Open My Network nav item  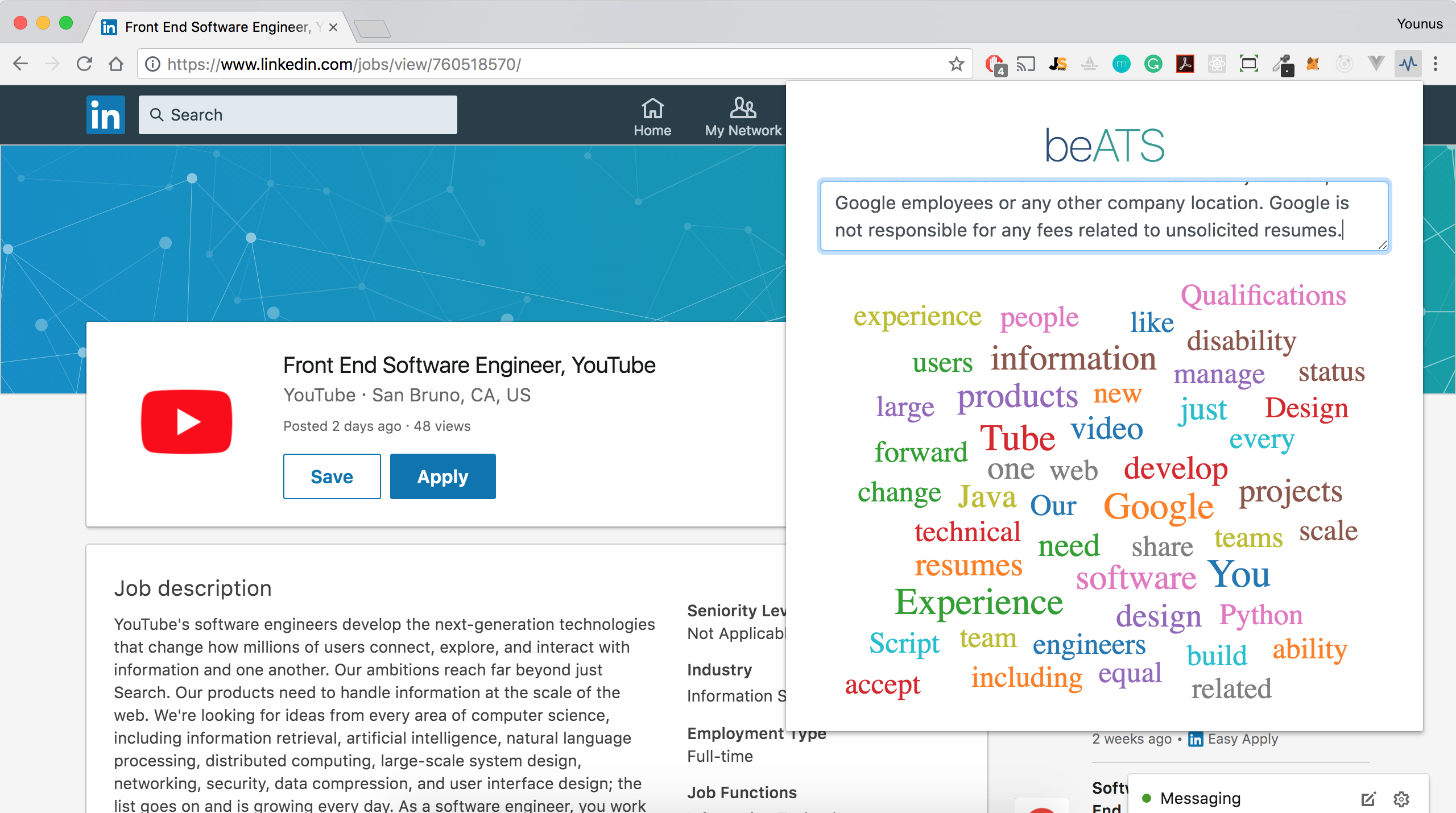(743, 117)
